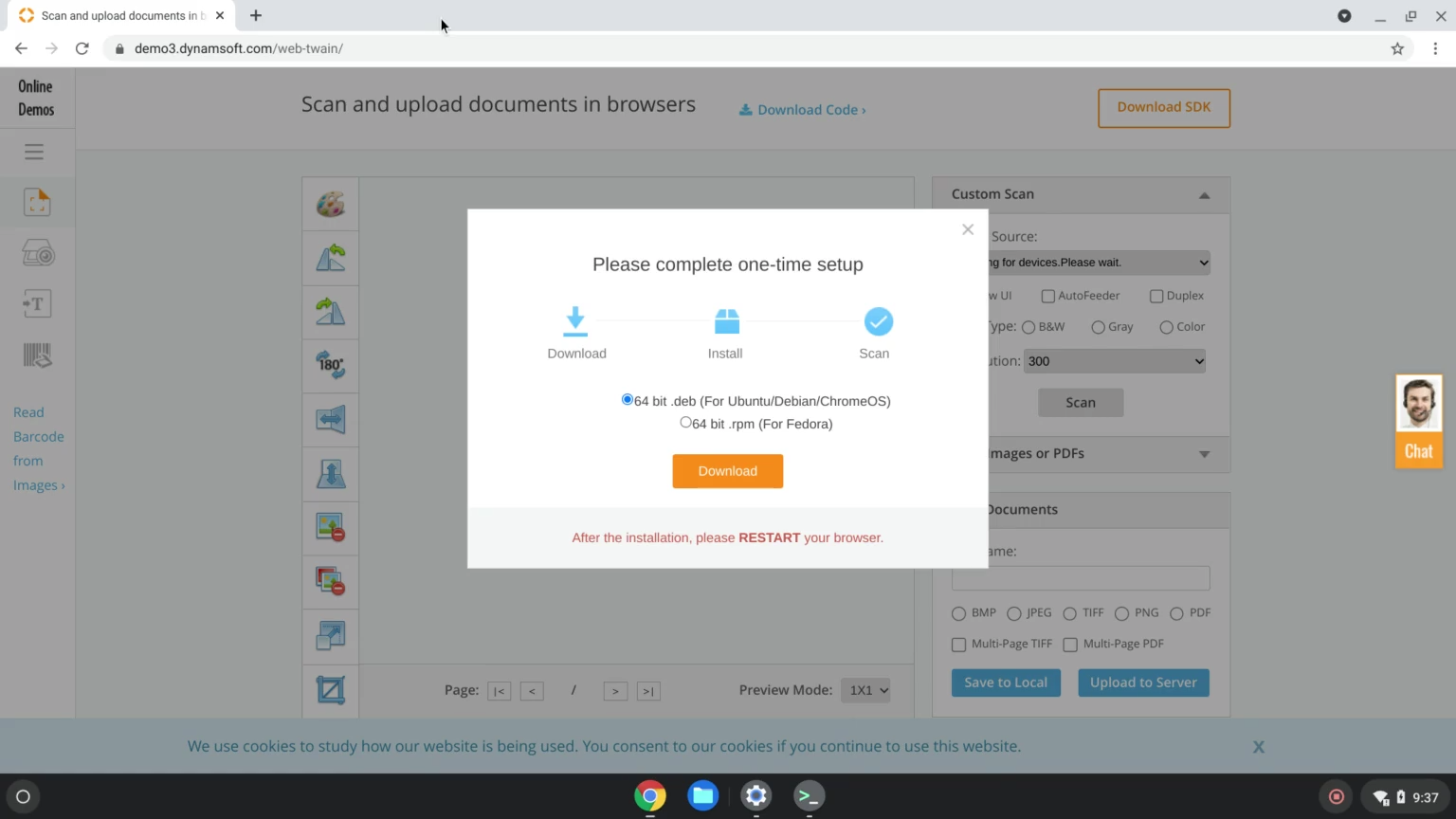Image resolution: width=1456 pixels, height=819 pixels.
Task: Click Save to Local button
Action: pos(1006,682)
